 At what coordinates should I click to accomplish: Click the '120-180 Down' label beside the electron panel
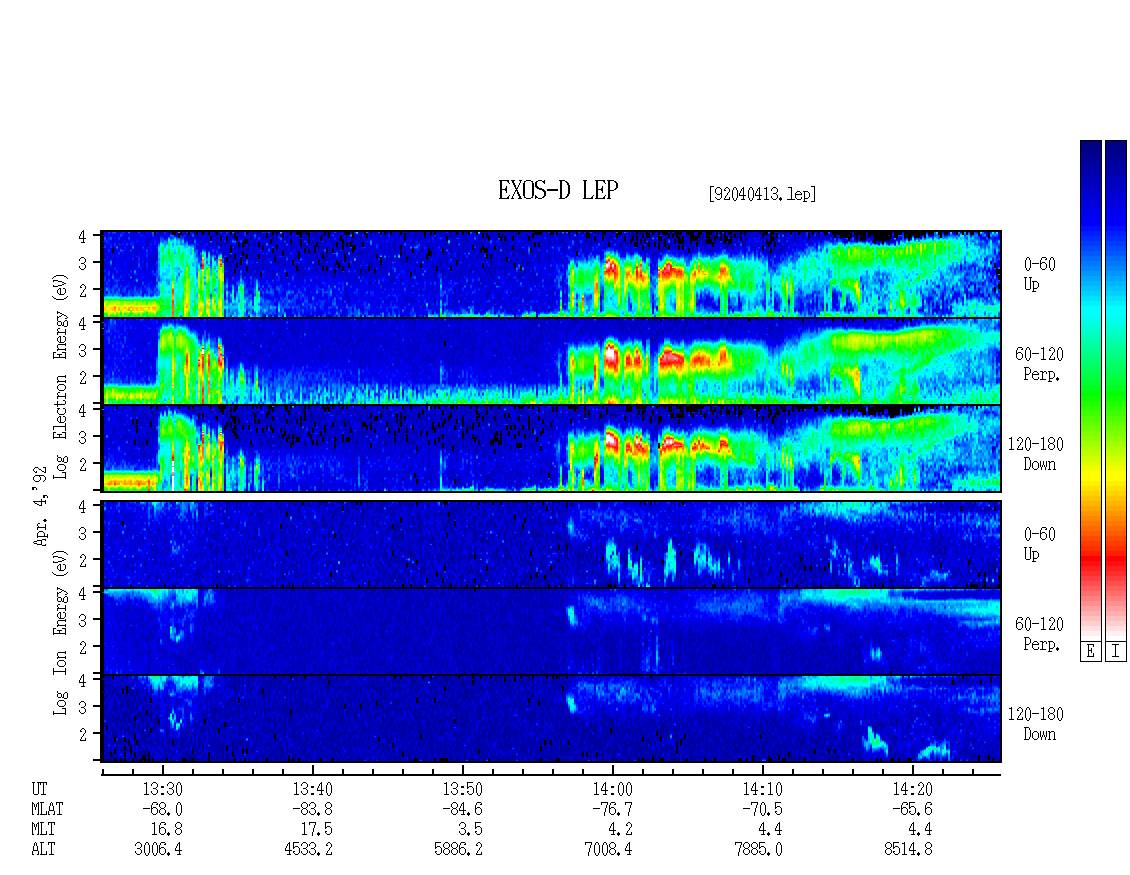coord(1036,454)
